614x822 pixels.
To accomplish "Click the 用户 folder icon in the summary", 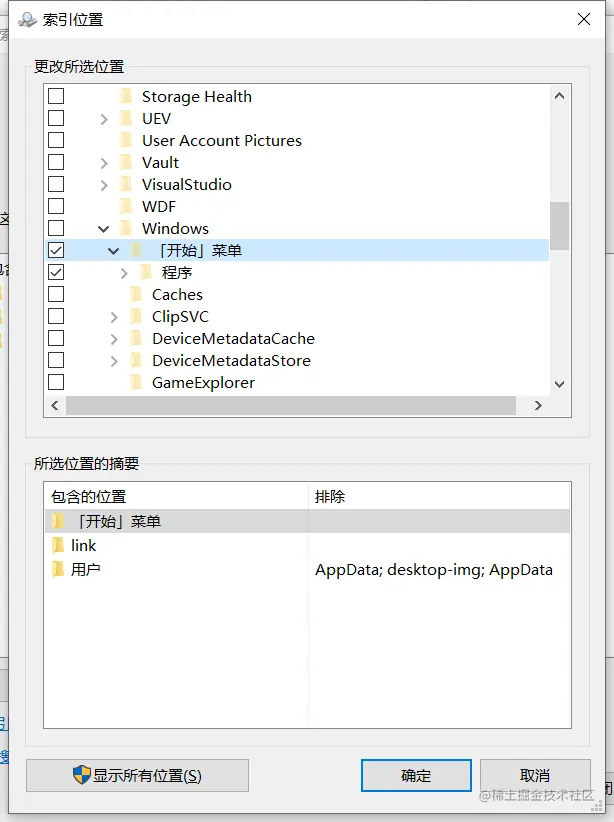I will [x=58, y=570].
